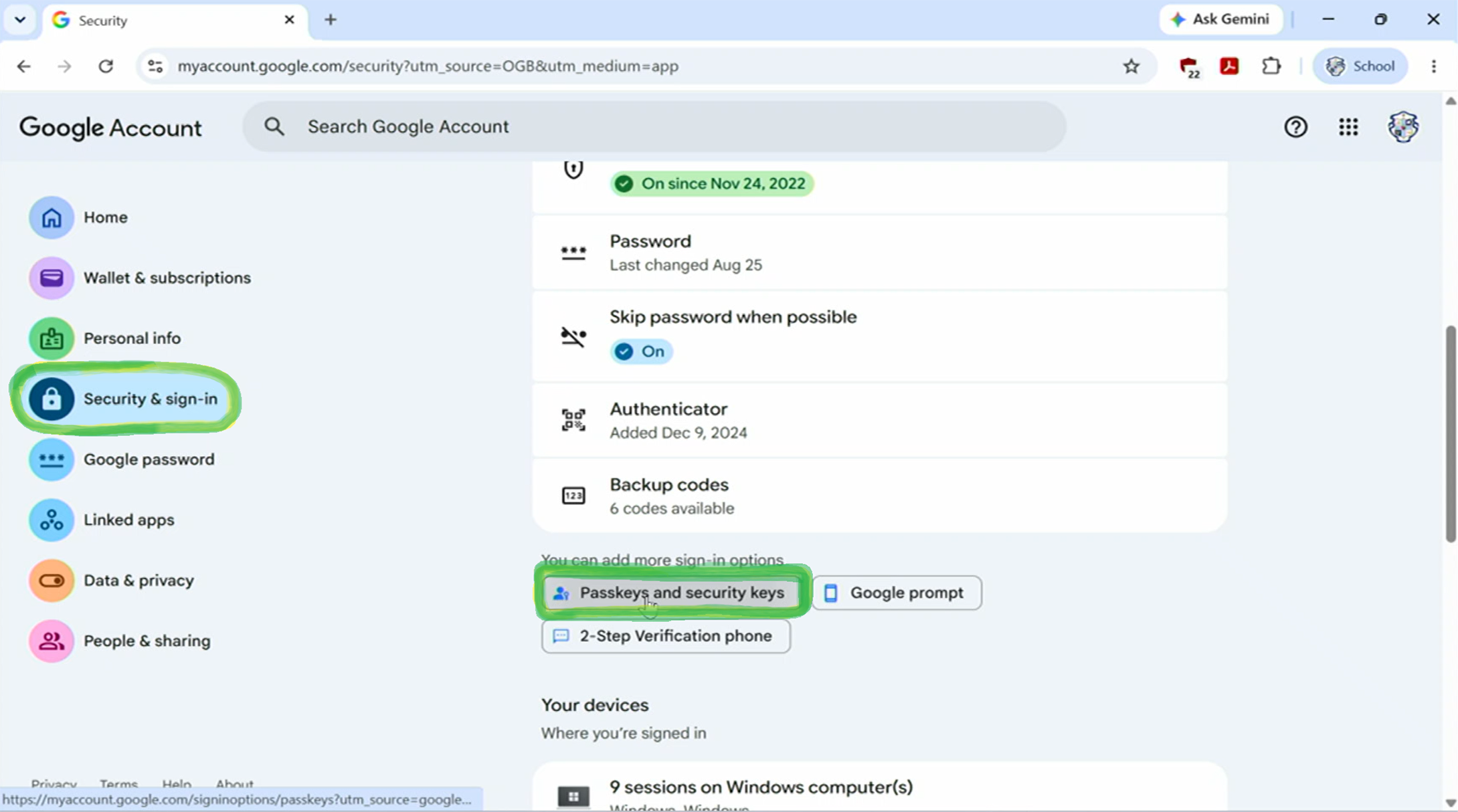Image resolution: width=1458 pixels, height=812 pixels.
Task: Click the page vertical scrollbar thumb
Action: point(1450,434)
